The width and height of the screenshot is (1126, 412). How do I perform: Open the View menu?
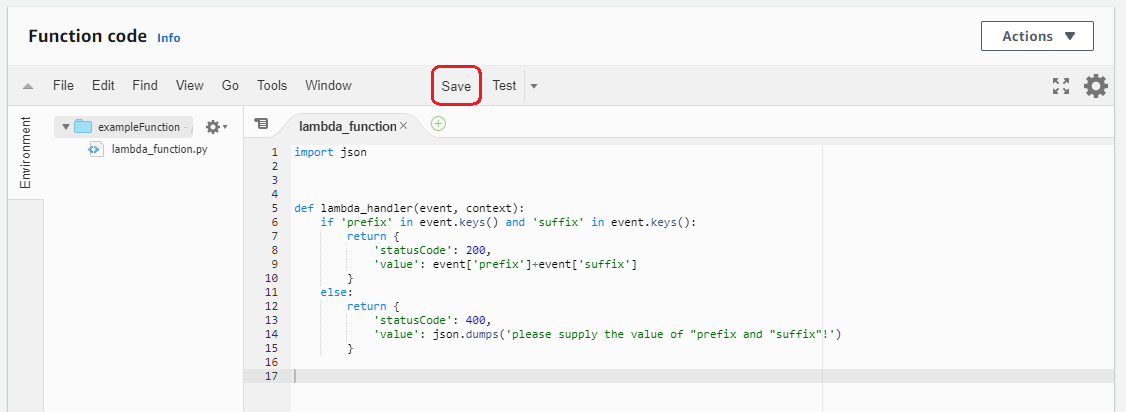(x=190, y=85)
